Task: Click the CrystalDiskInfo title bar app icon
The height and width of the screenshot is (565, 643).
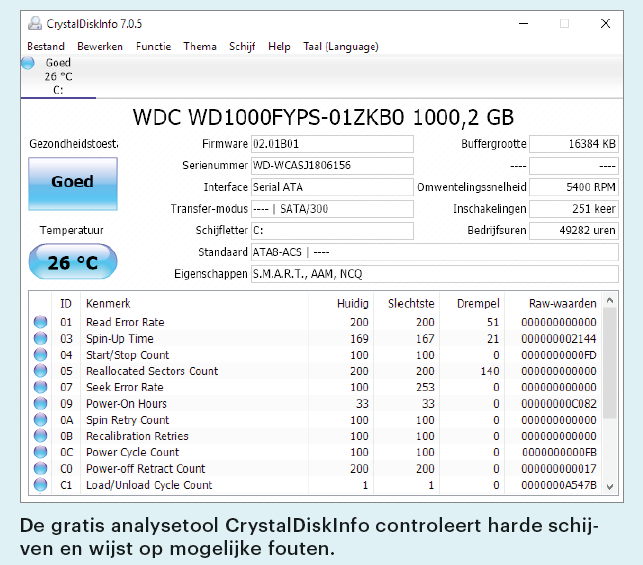Action: (35, 23)
